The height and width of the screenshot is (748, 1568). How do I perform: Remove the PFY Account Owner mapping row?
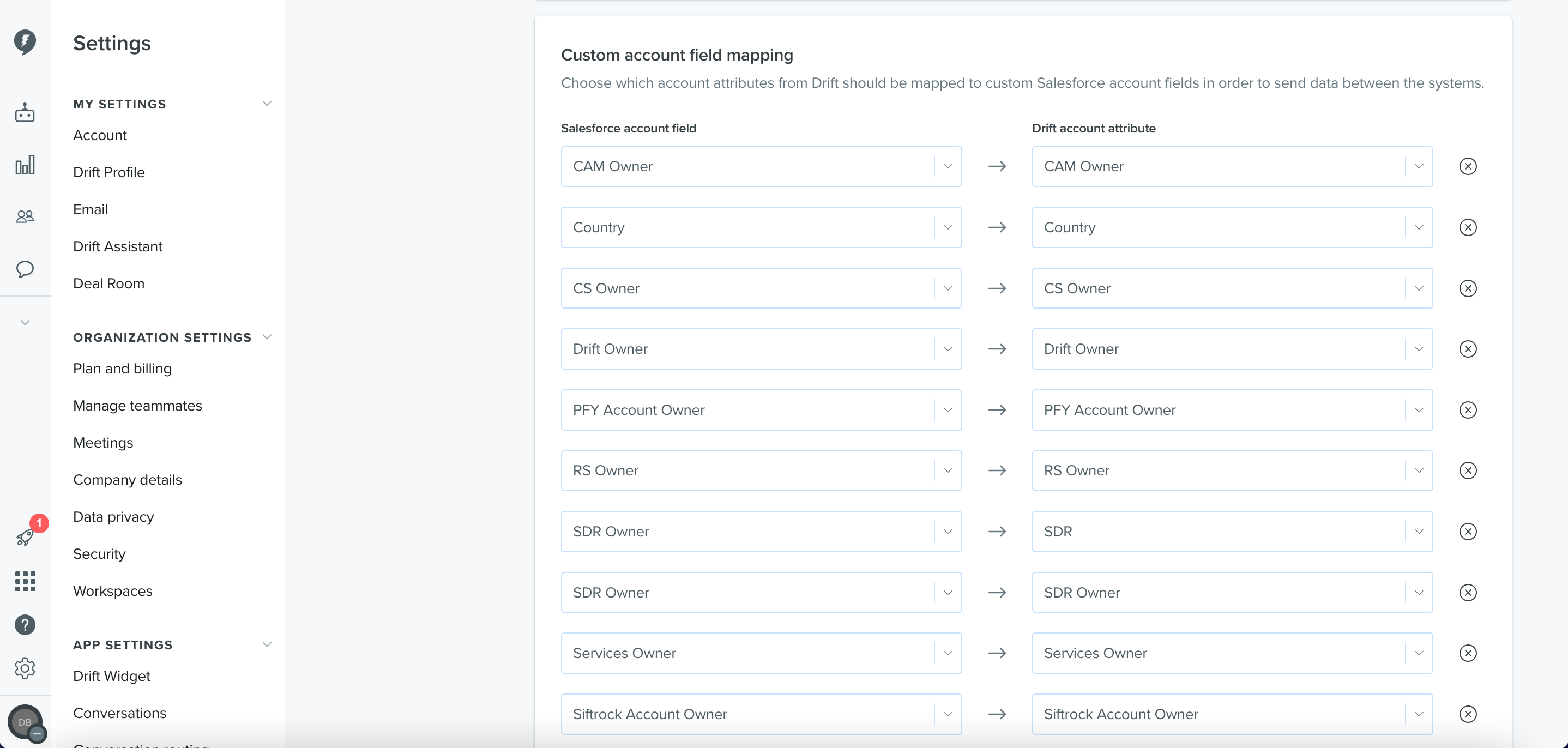pyautogui.click(x=1468, y=409)
